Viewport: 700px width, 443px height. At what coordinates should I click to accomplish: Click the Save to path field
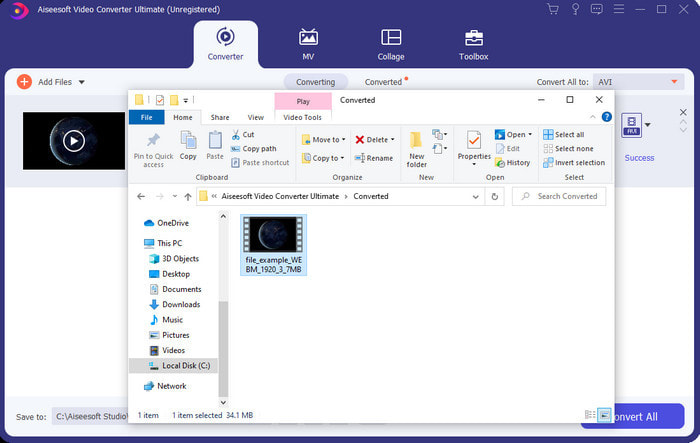[90, 417]
